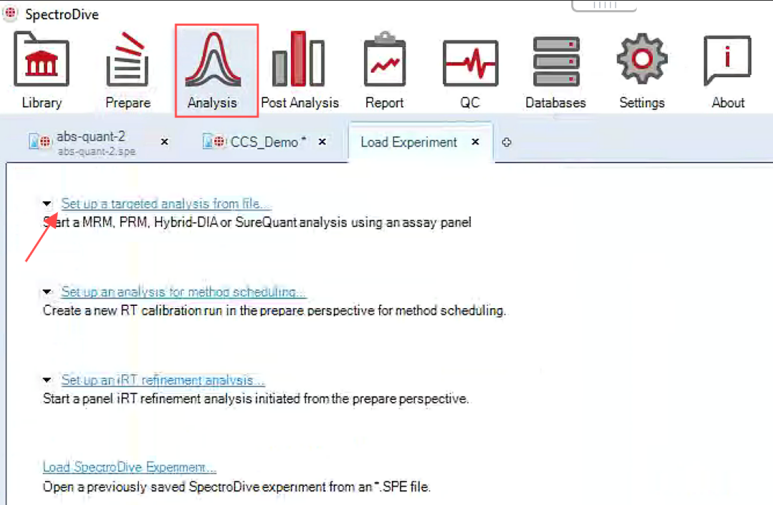The image size is (773, 505).
Task: Close the CCS_Demo tab
Action: pos(322,142)
